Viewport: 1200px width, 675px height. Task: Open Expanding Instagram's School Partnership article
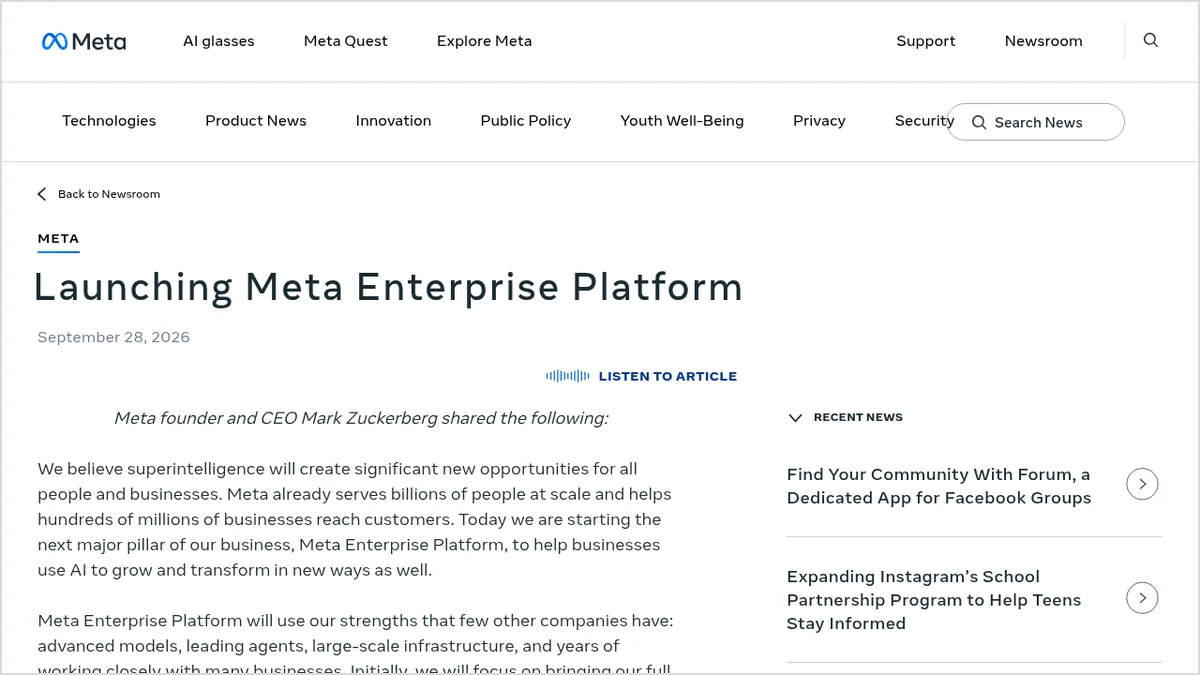coord(934,600)
